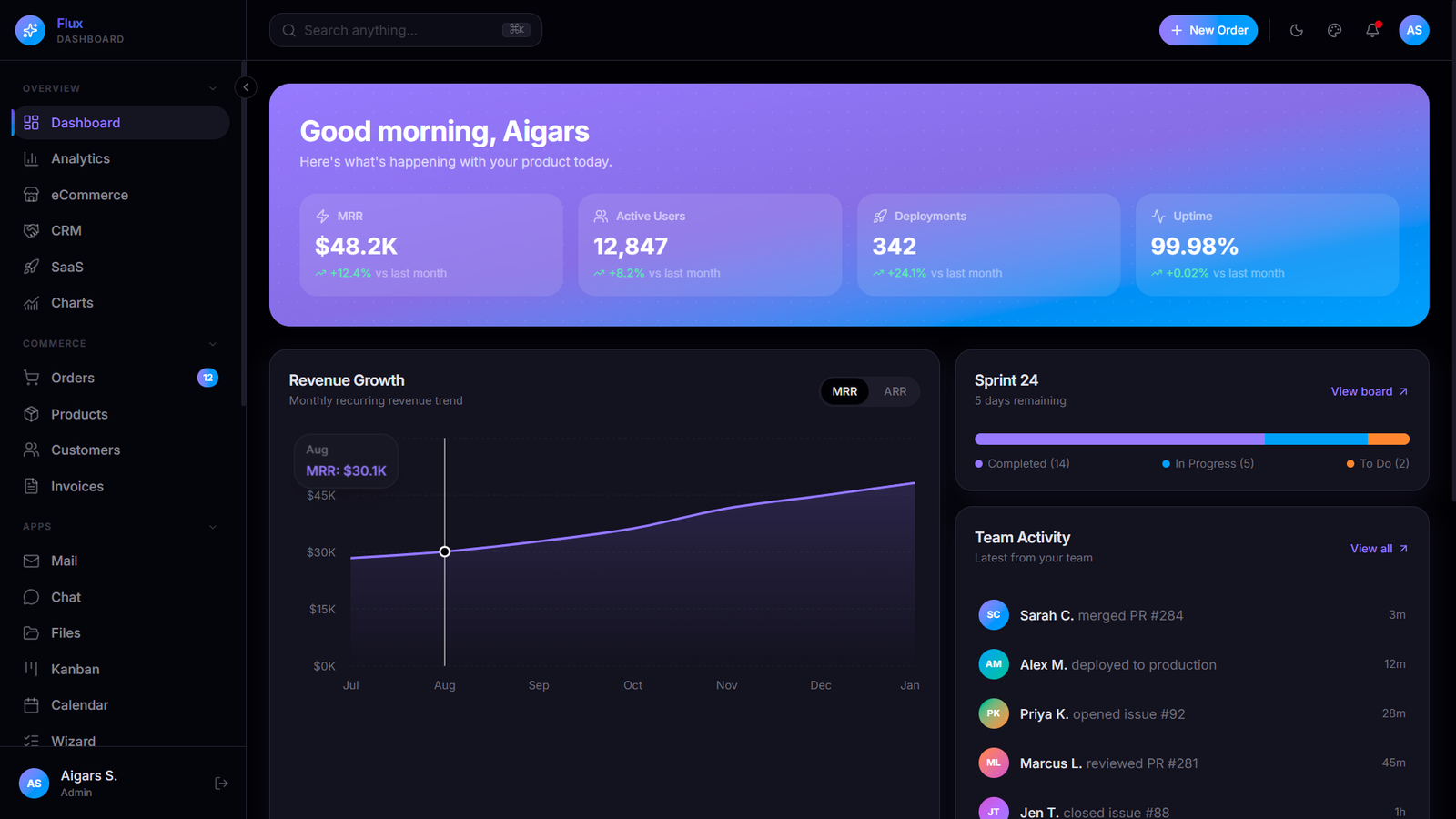
Task: Open the theme palette icon
Action: tap(1335, 30)
